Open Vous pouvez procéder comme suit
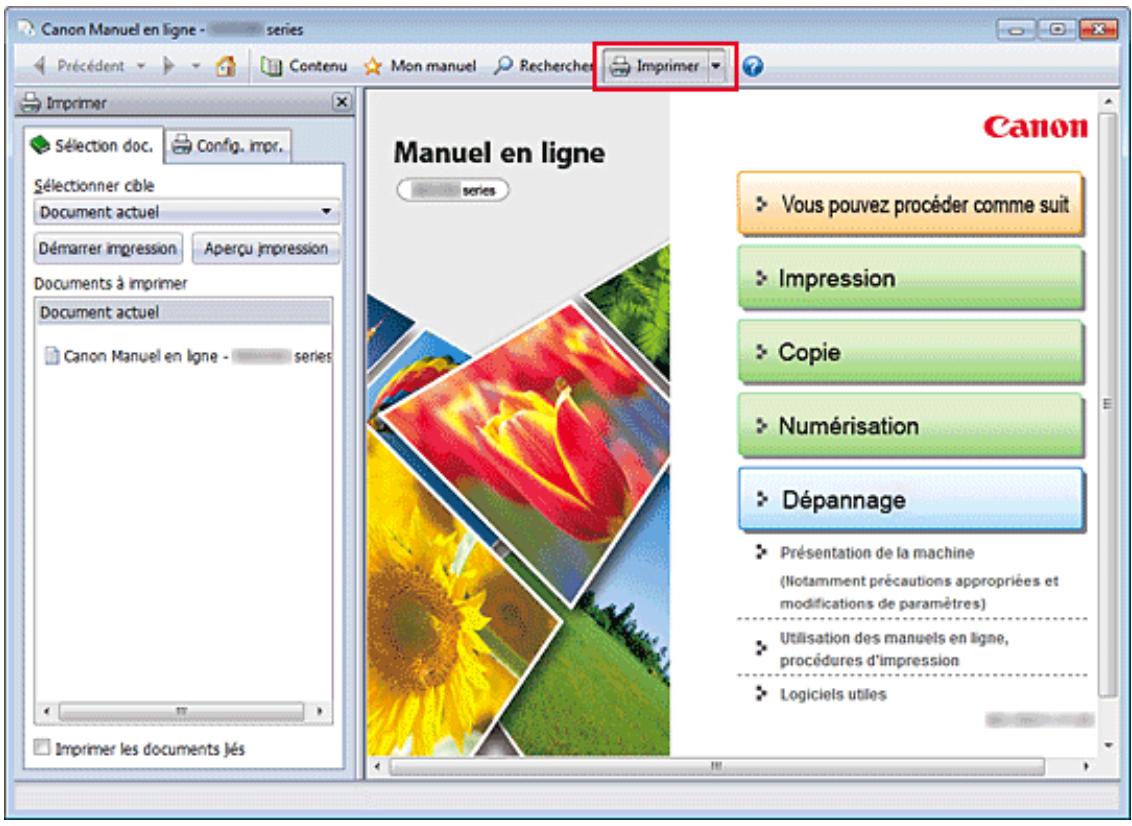This screenshot has width=1132, height=826. (x=910, y=204)
